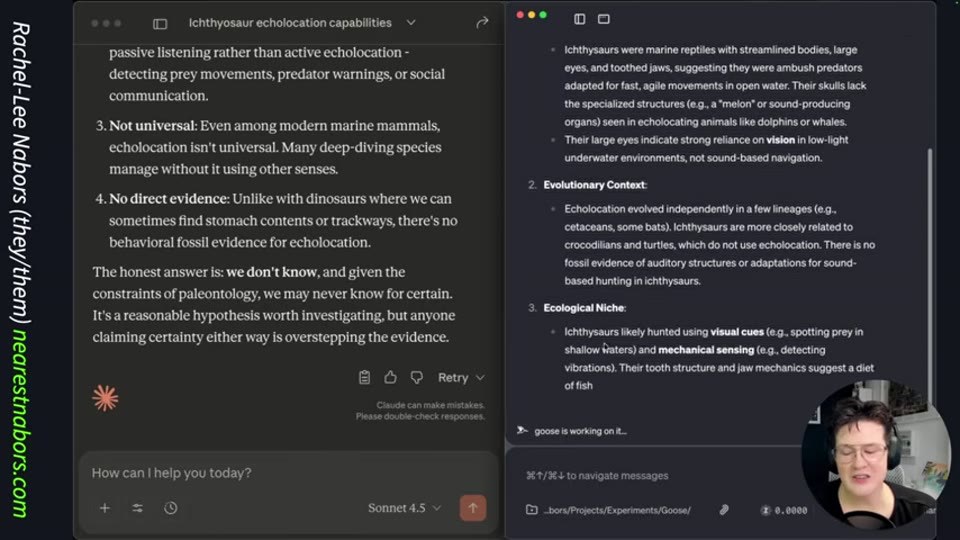Attach a file with the Goose paperclip icon
This screenshot has height=540, width=960.
pos(724,509)
